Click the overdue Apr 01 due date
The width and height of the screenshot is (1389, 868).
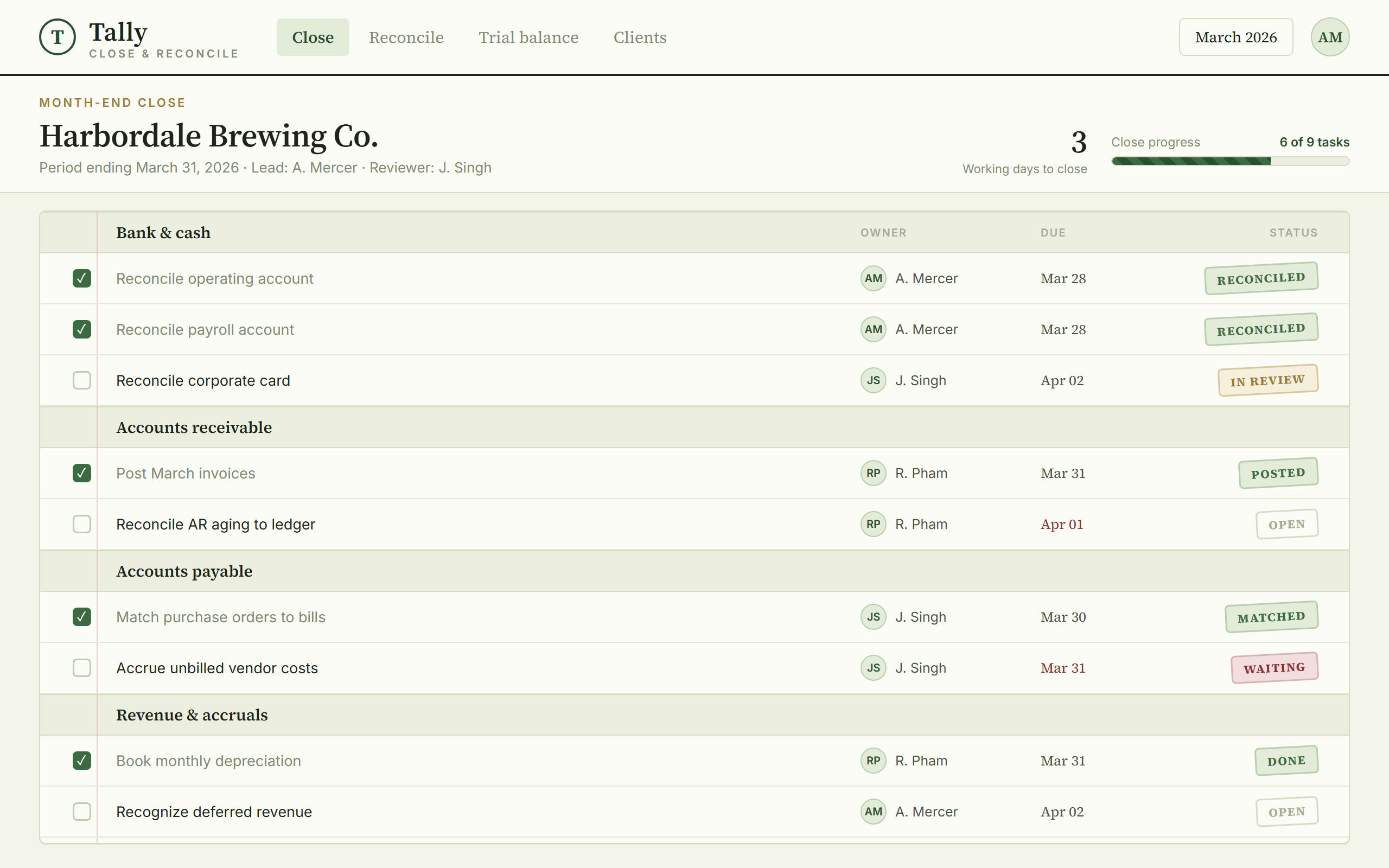tap(1062, 524)
